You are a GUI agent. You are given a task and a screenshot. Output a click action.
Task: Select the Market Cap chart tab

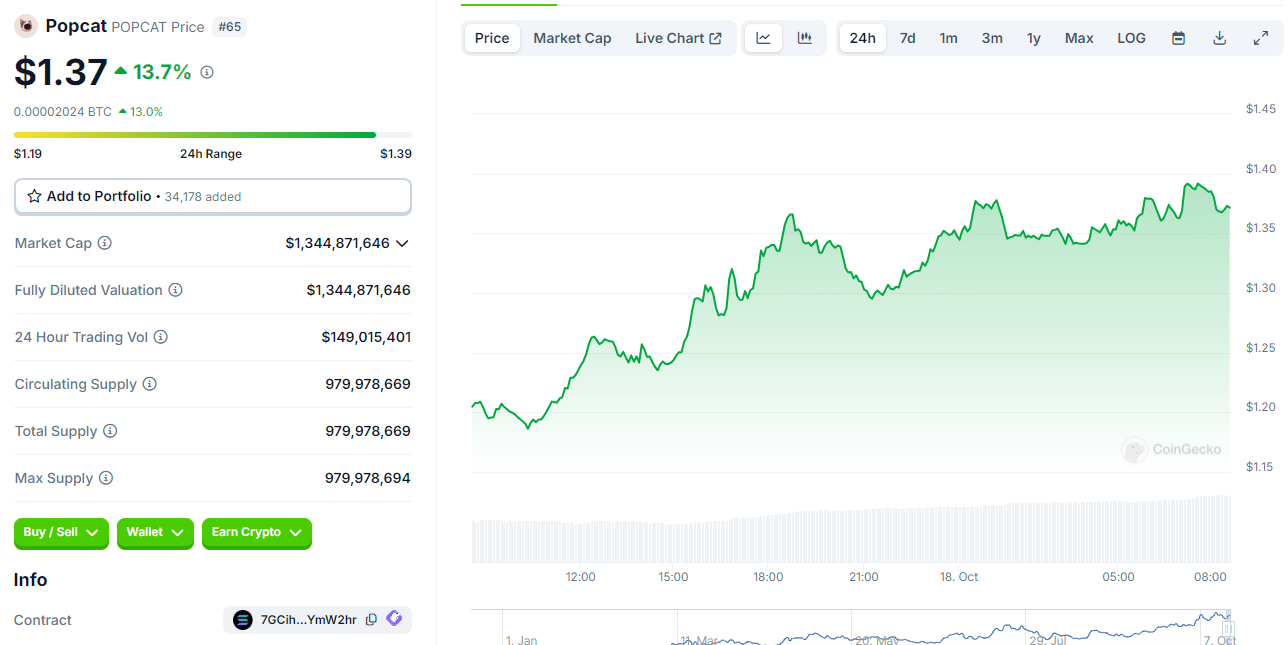click(x=572, y=38)
